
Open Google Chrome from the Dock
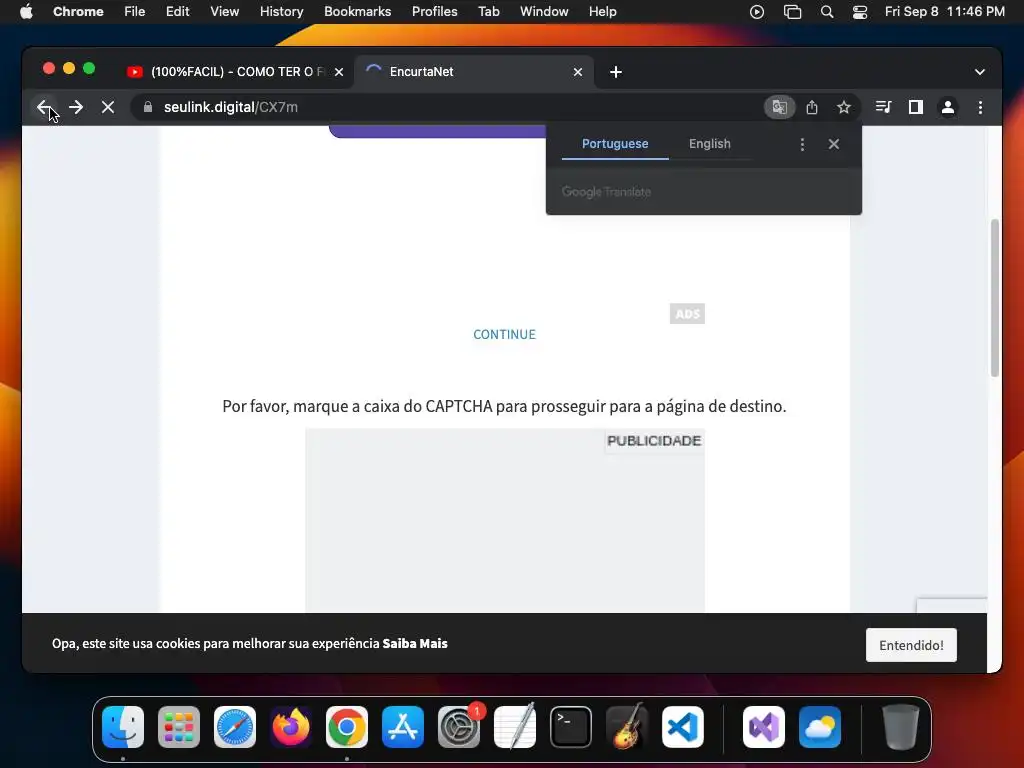click(347, 727)
